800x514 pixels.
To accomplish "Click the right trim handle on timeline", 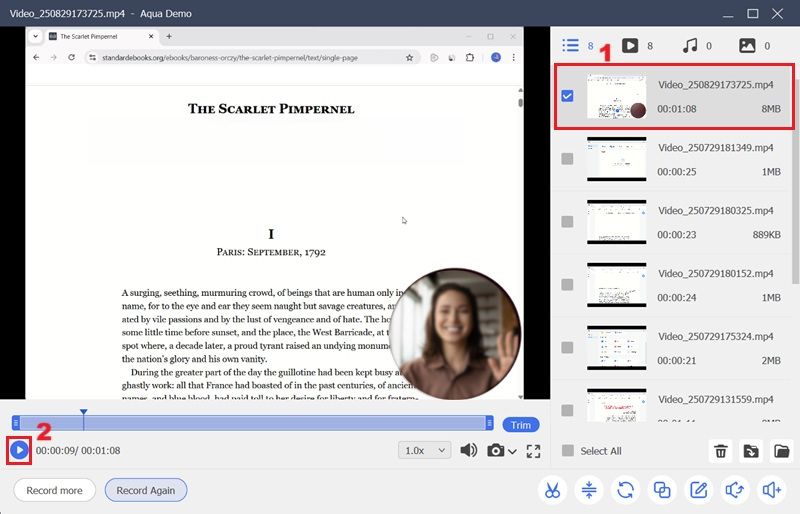I will point(489,423).
